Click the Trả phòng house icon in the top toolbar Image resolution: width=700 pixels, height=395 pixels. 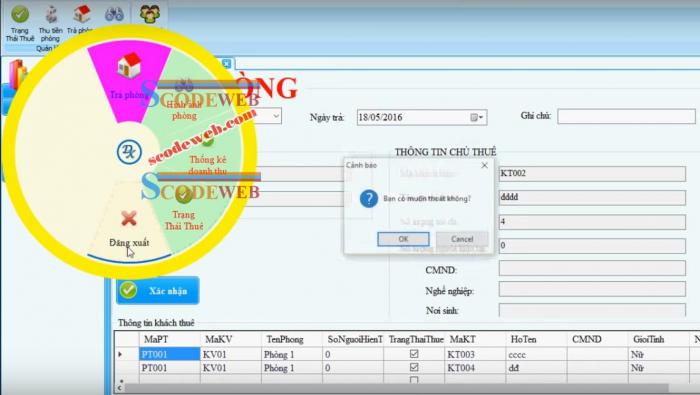click(x=82, y=15)
